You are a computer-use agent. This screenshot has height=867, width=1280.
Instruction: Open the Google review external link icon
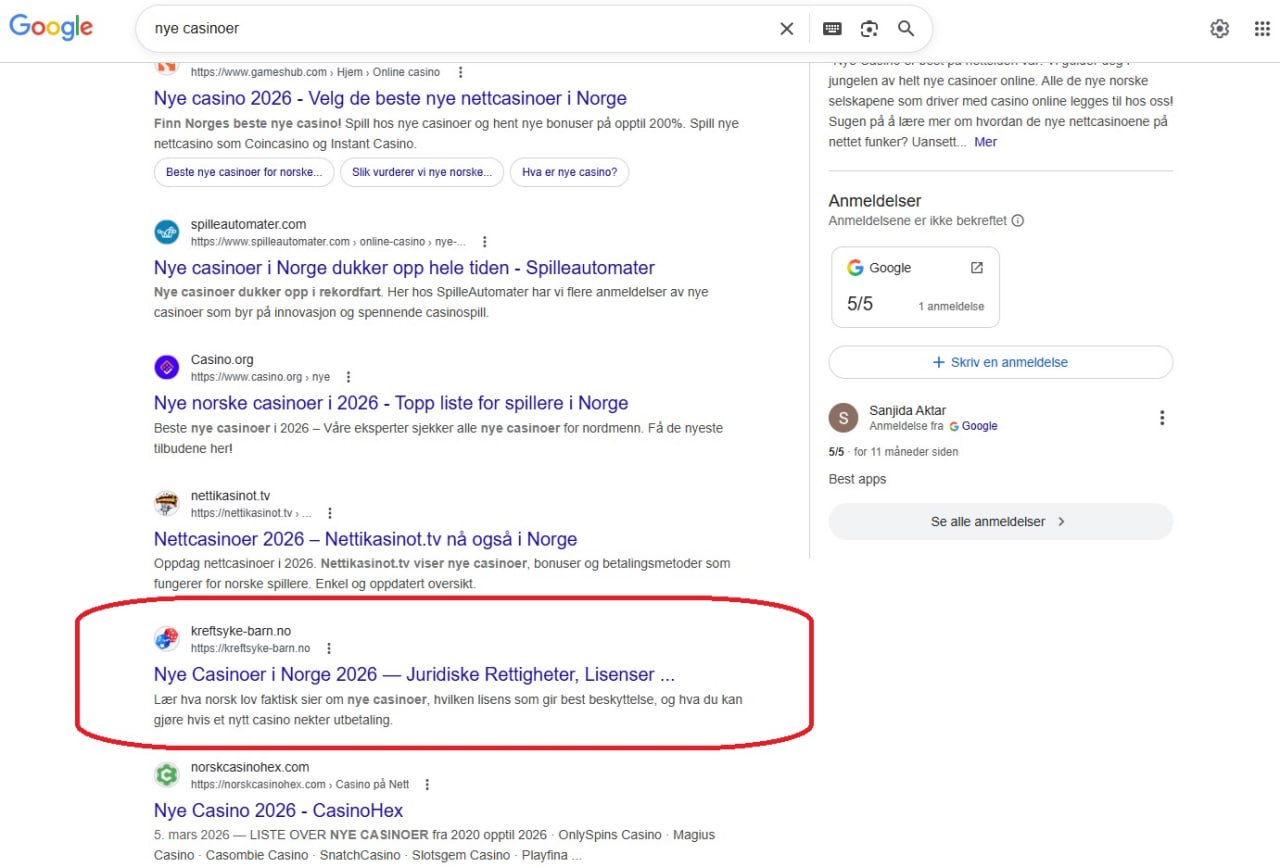pos(977,268)
